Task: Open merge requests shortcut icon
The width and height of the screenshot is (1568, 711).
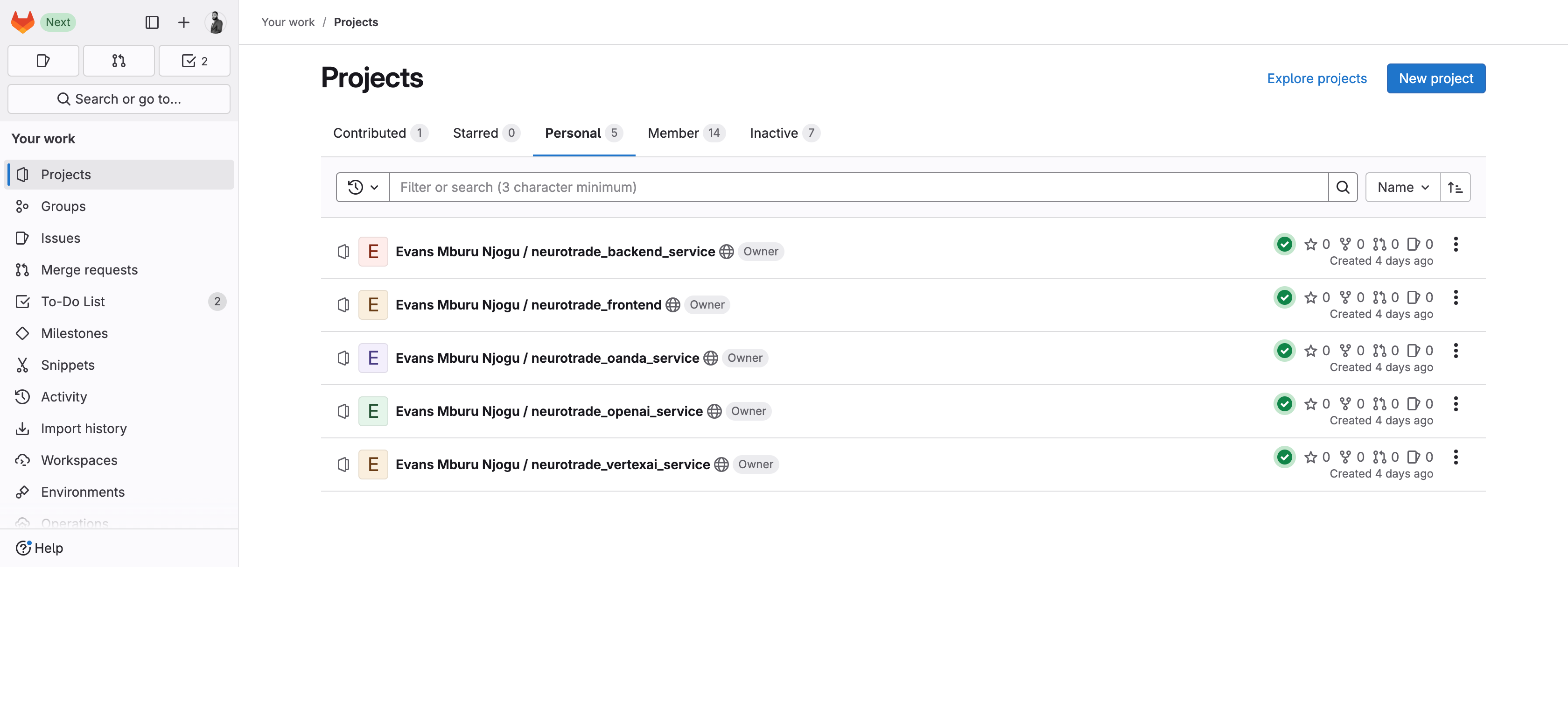Action: pyautogui.click(x=119, y=61)
